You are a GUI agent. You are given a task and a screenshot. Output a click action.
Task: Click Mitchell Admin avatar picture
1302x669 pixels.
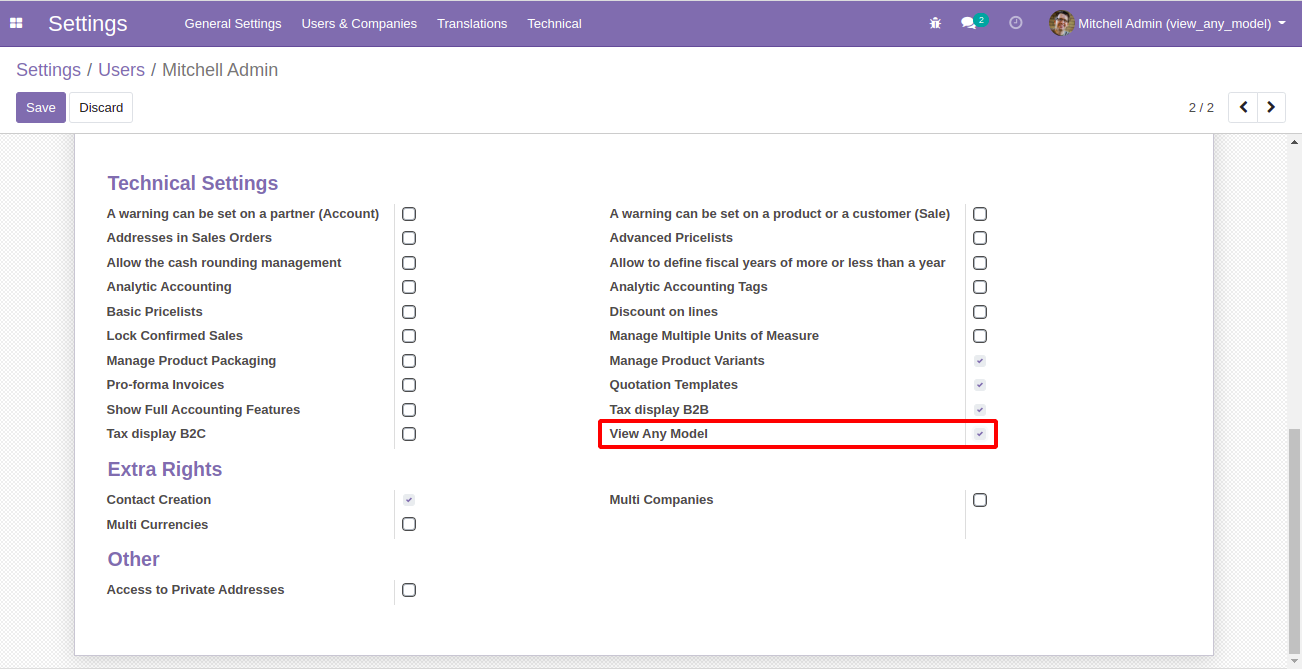point(1061,23)
